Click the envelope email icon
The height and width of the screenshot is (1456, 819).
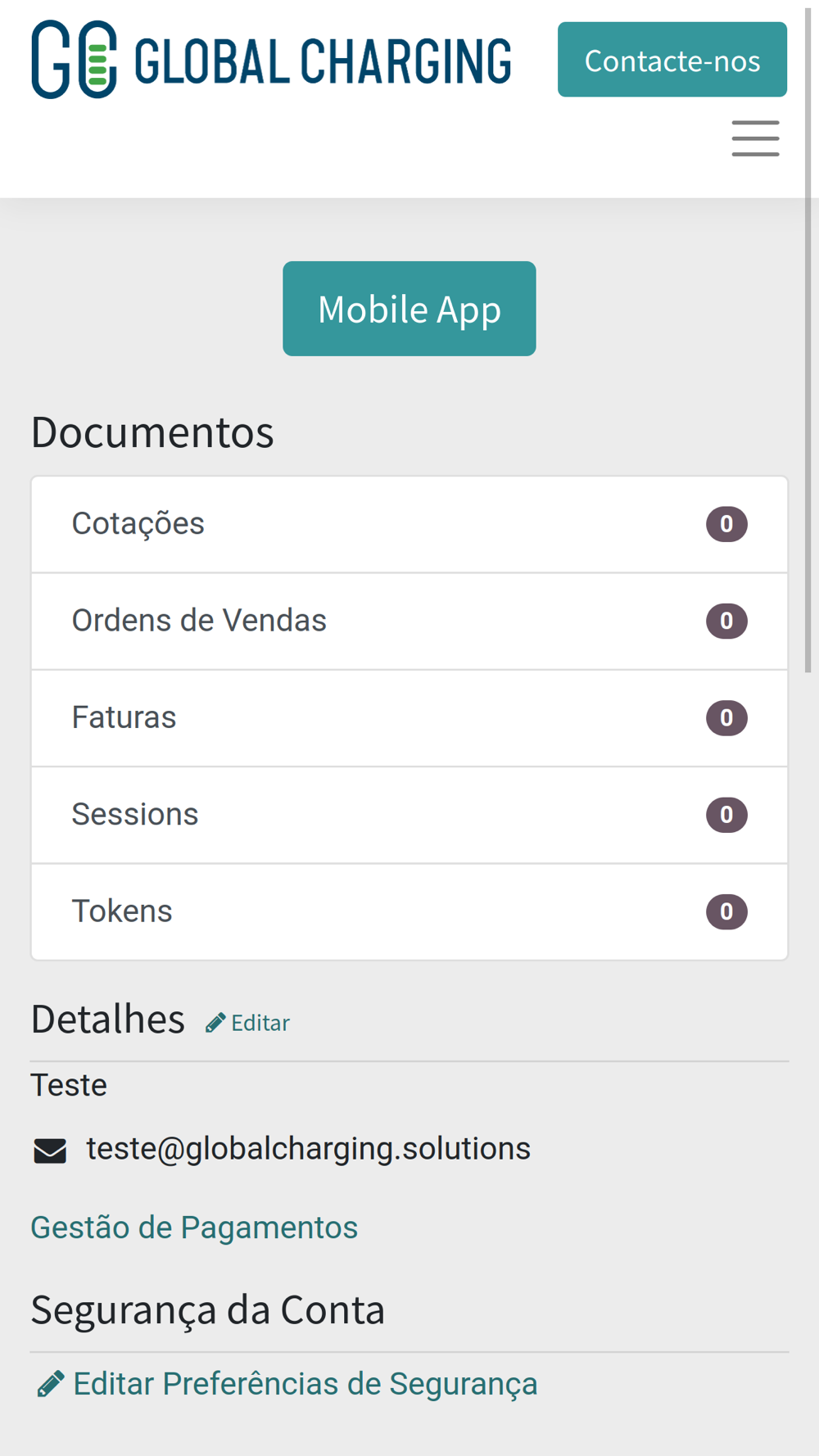(x=50, y=1151)
